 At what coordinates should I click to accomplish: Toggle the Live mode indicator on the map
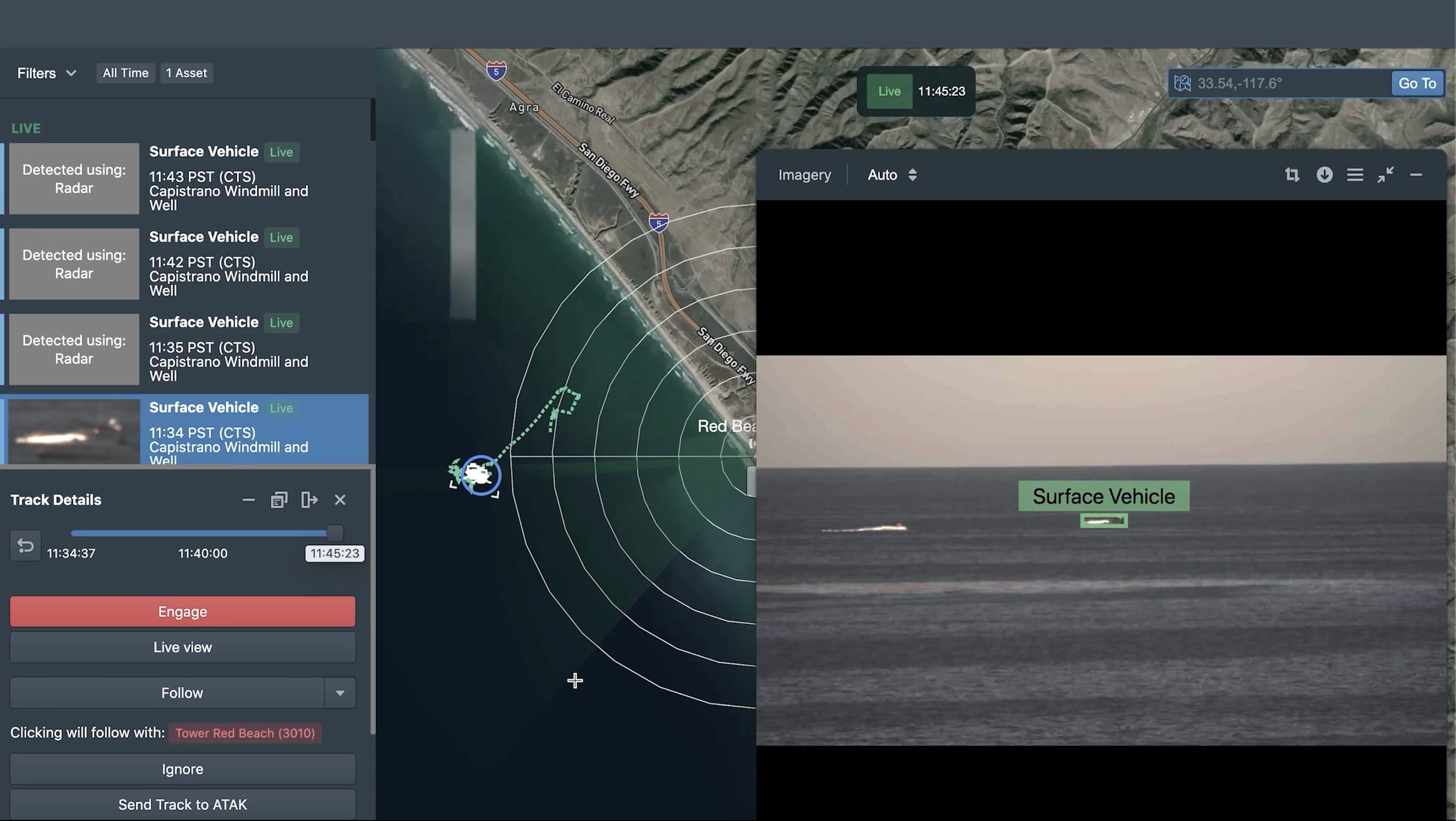point(889,91)
